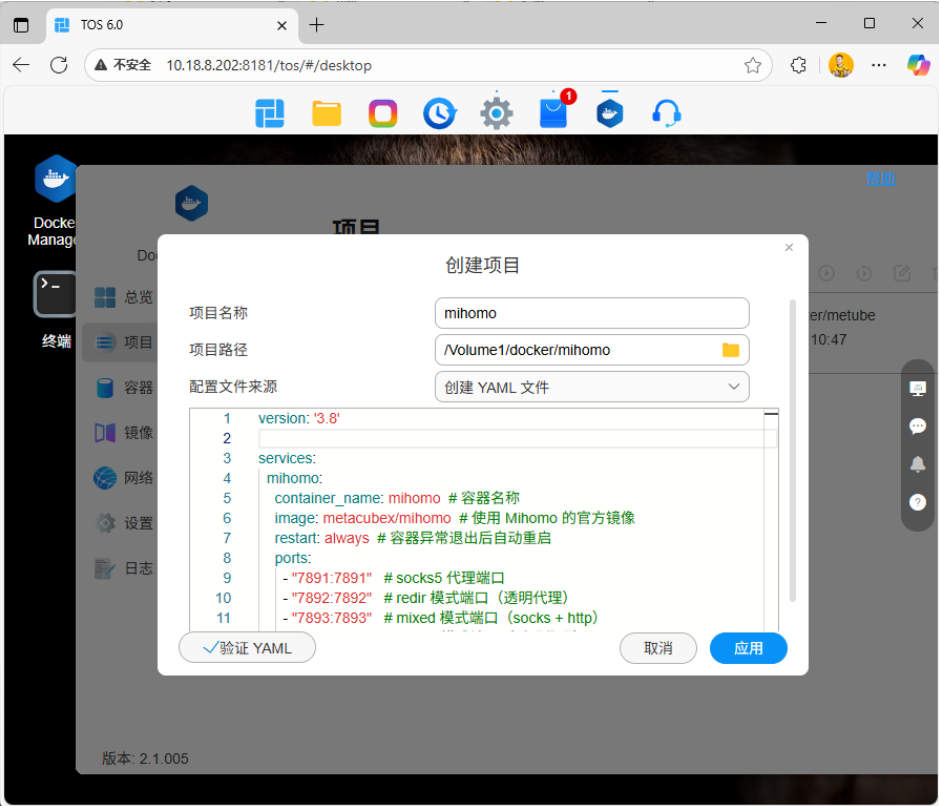Open a new browser tab with plus
The width and height of the screenshot is (939, 806).
316,25
